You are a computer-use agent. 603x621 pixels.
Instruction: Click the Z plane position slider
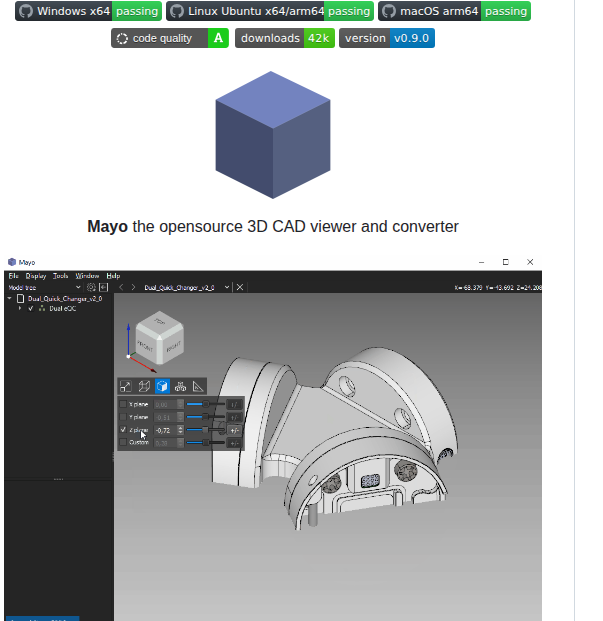click(x=205, y=430)
